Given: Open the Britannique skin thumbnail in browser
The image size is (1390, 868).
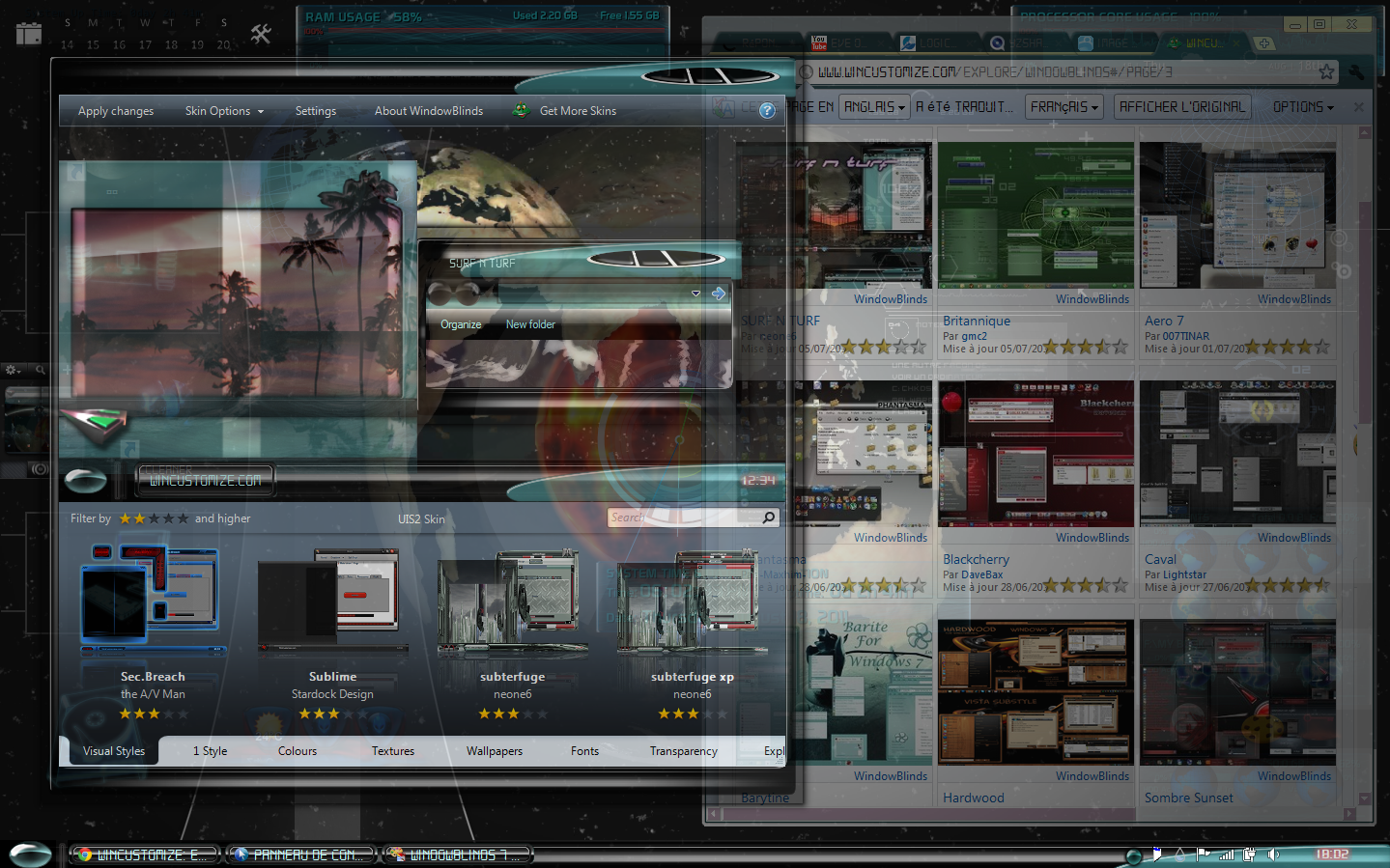Looking at the screenshot, I should pos(1035,215).
